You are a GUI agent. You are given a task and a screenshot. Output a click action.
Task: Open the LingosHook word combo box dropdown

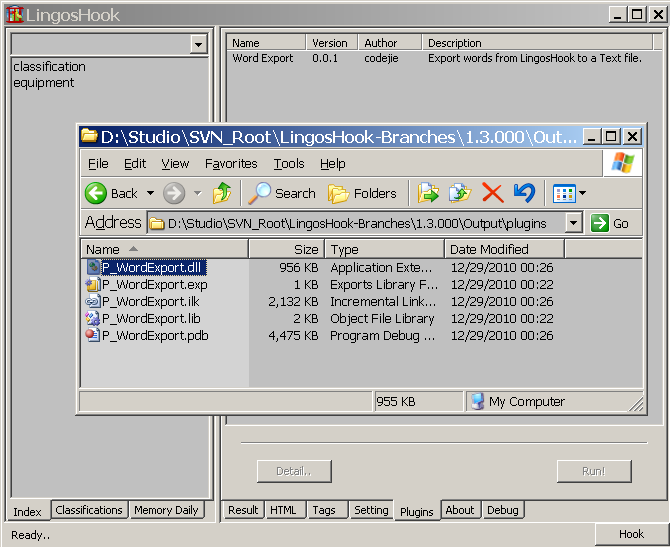pyautogui.click(x=199, y=44)
